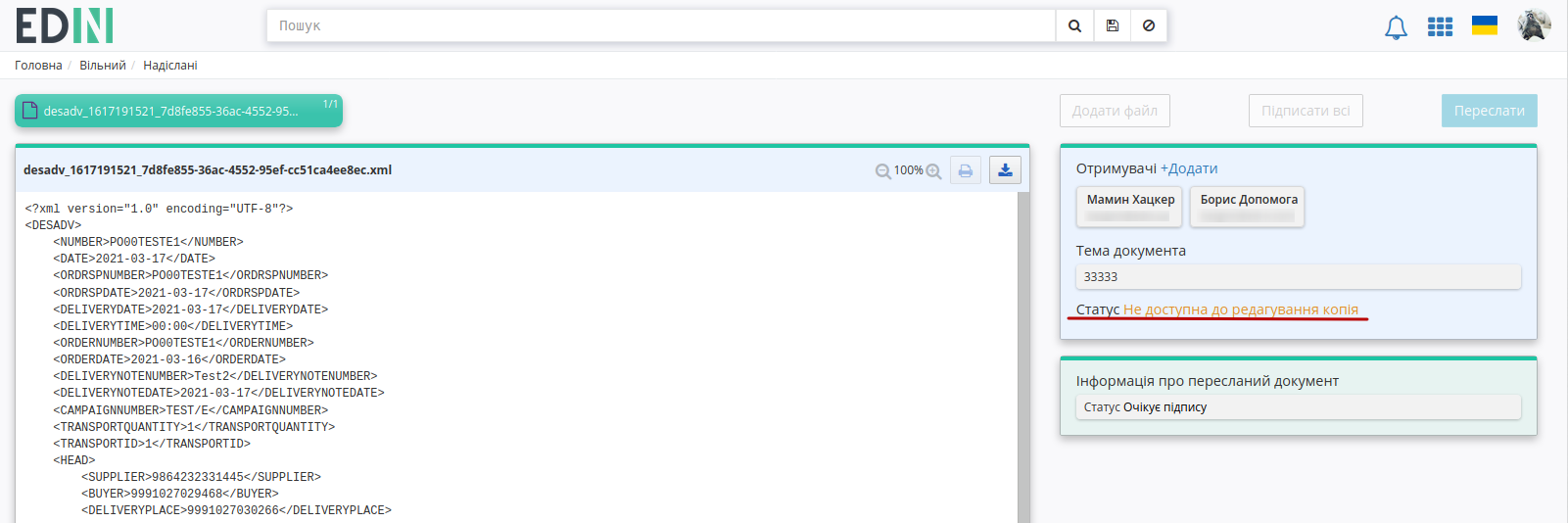Select the desadv_1617191521 file tab
The image size is (1568, 523).
coord(178,111)
